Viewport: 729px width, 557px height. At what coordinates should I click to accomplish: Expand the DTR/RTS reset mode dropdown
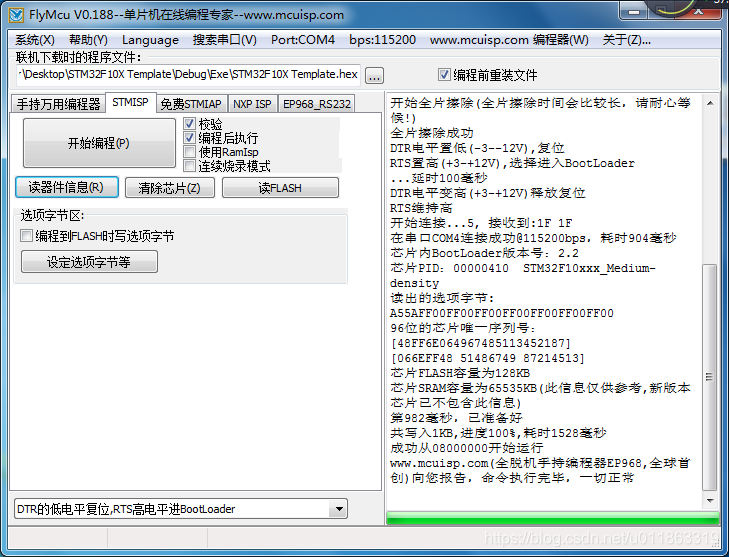pos(338,509)
